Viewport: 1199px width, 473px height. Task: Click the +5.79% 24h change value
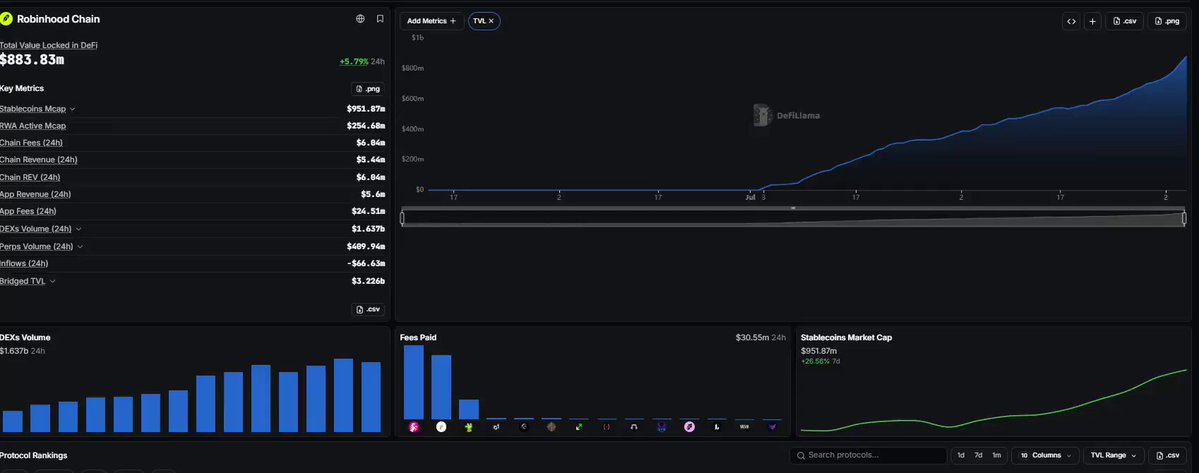(x=354, y=61)
